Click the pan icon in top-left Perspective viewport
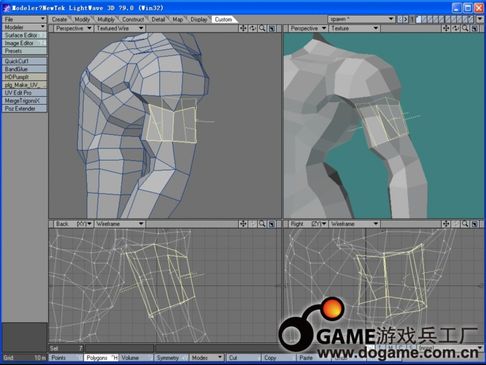Viewport: 486px width, 365px height. (243, 28)
